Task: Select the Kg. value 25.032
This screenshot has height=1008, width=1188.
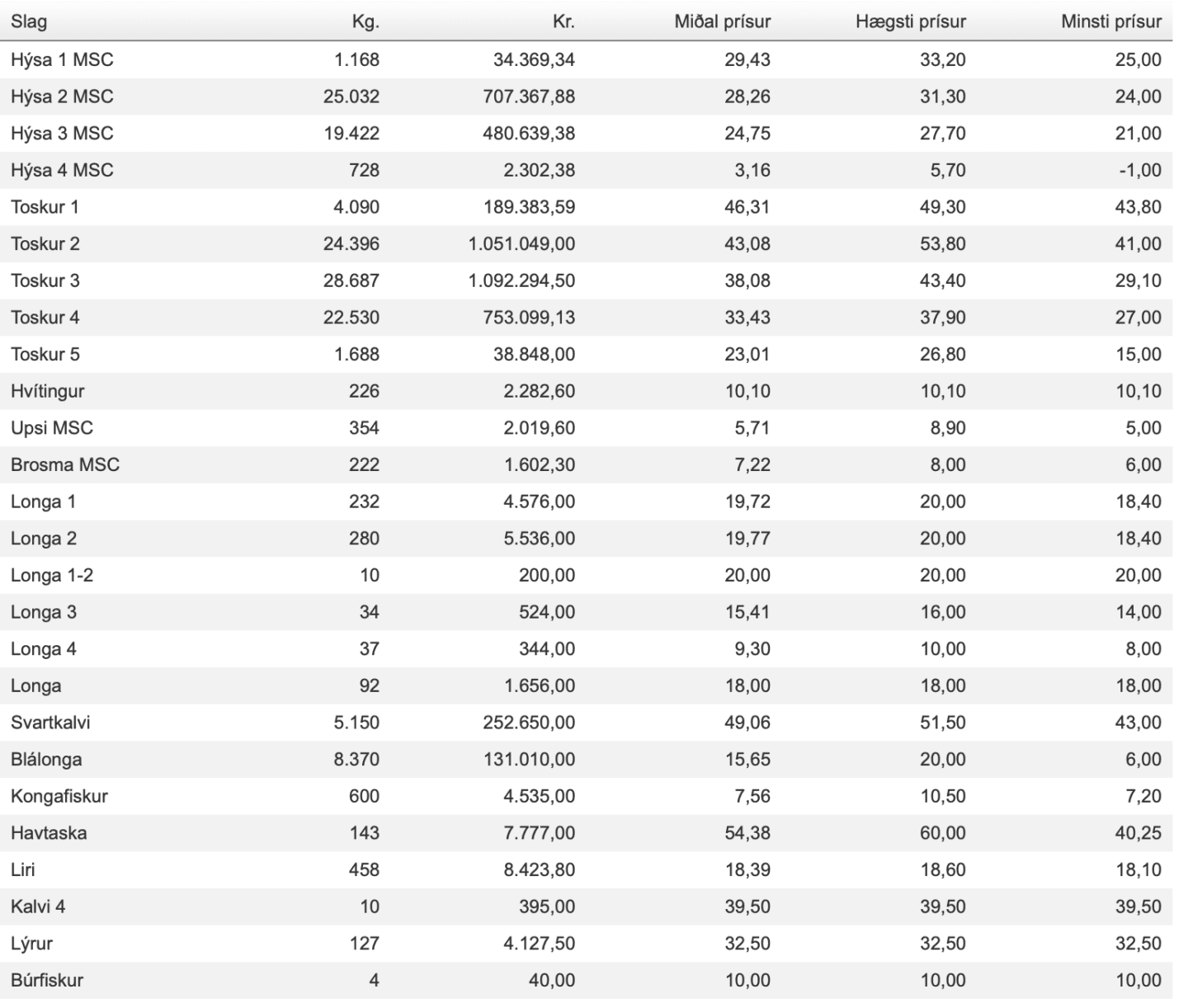Action: [351, 97]
